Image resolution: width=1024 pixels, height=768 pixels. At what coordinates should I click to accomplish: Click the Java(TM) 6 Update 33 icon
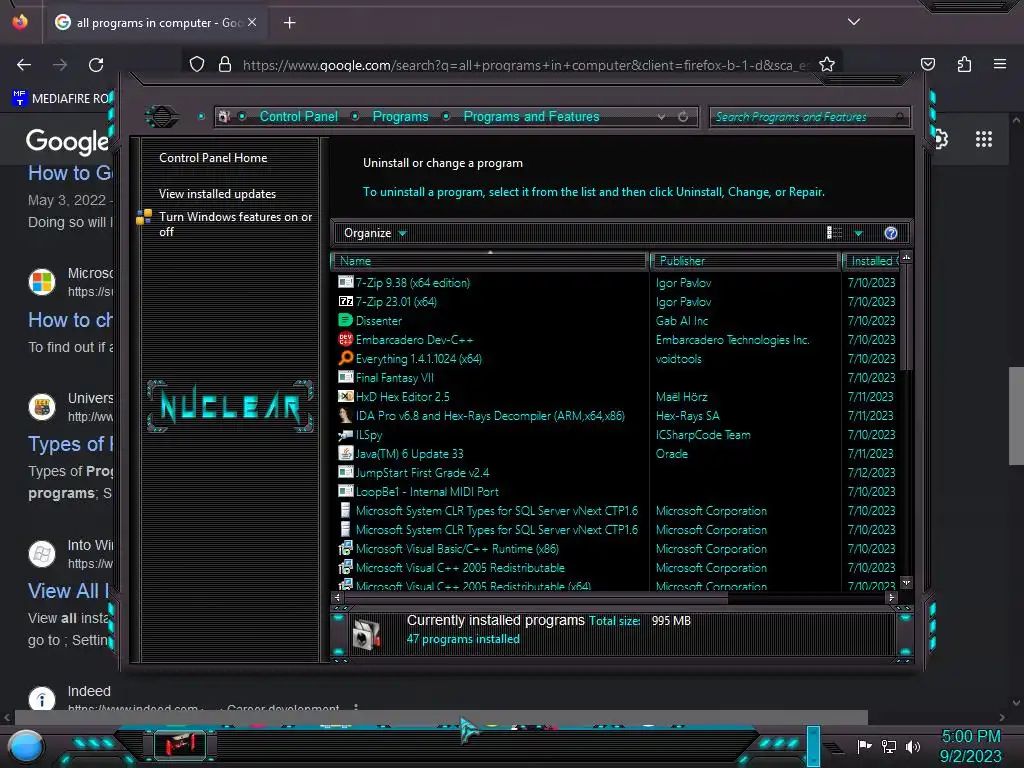click(345, 453)
